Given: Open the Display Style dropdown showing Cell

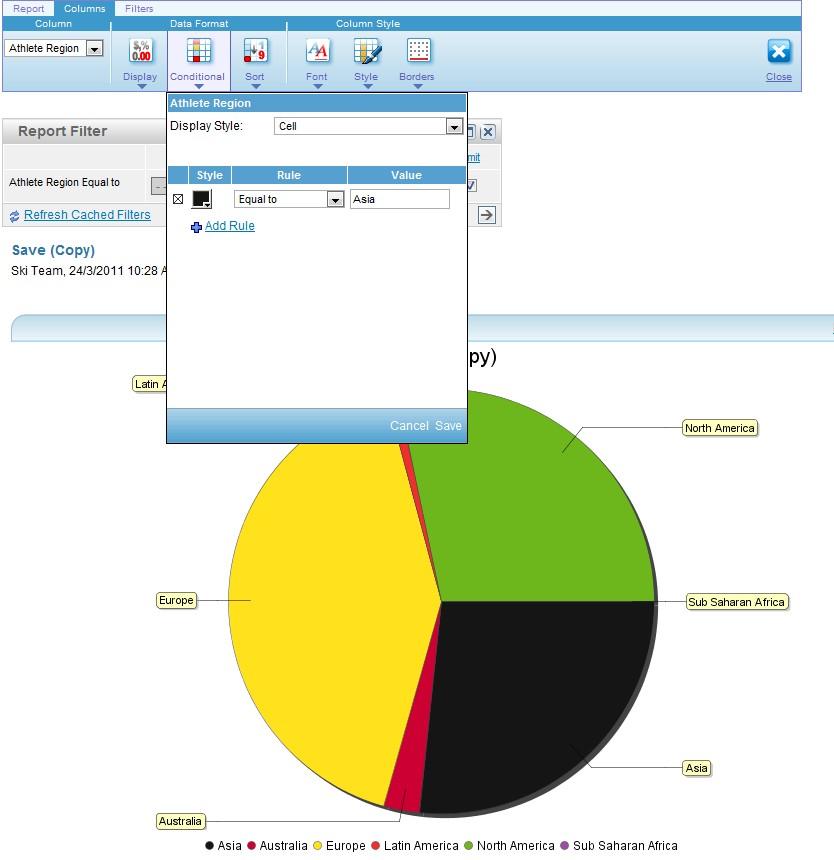Looking at the screenshot, I should click(x=454, y=126).
